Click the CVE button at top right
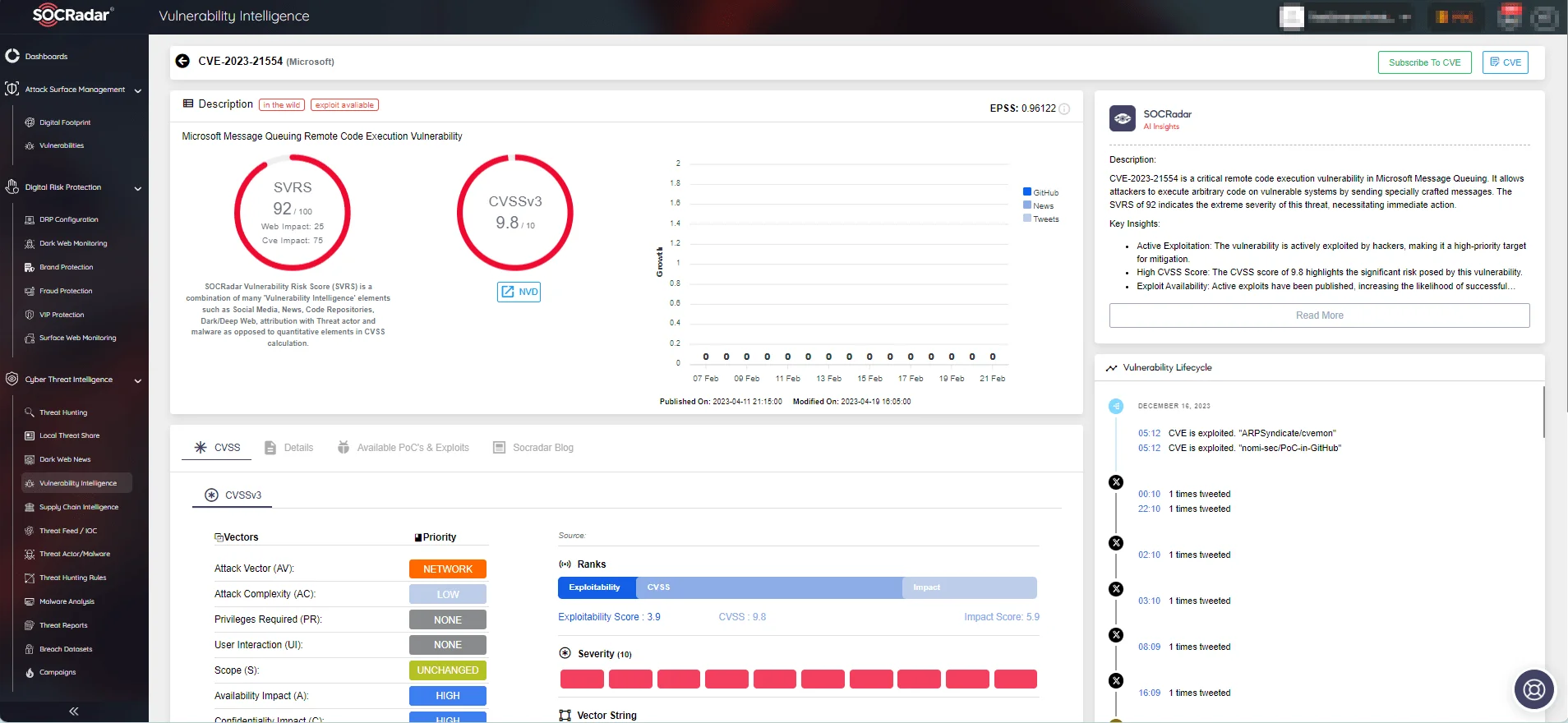The image size is (1568, 723). [1506, 62]
